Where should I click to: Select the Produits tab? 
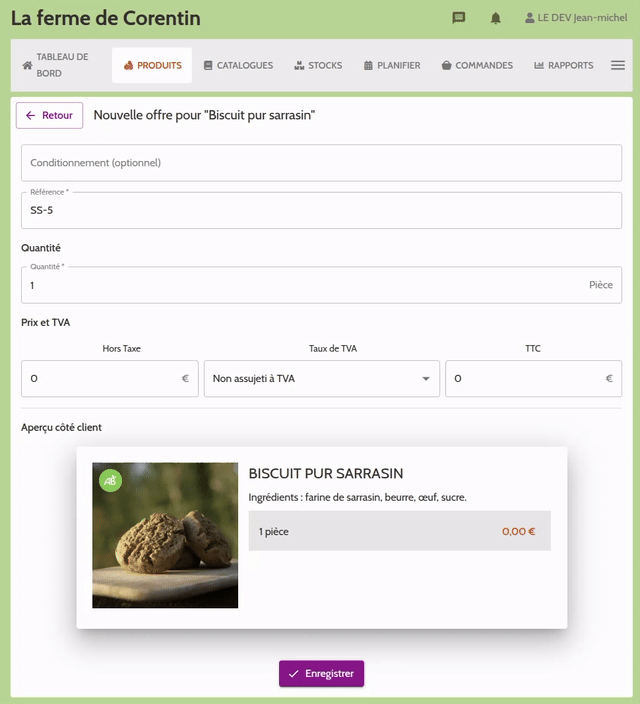tap(152, 65)
